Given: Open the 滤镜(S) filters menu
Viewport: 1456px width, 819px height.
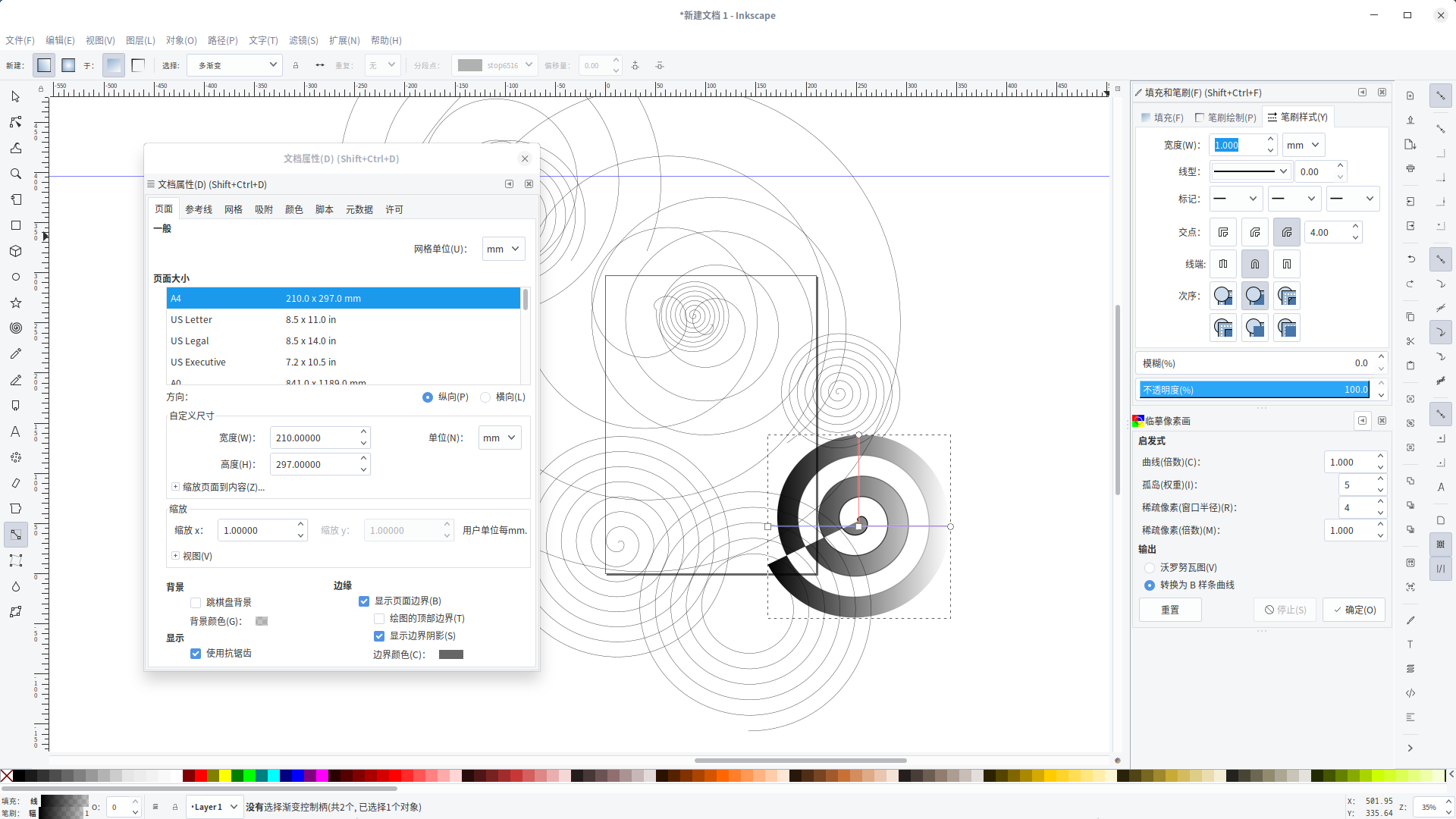Looking at the screenshot, I should [303, 40].
